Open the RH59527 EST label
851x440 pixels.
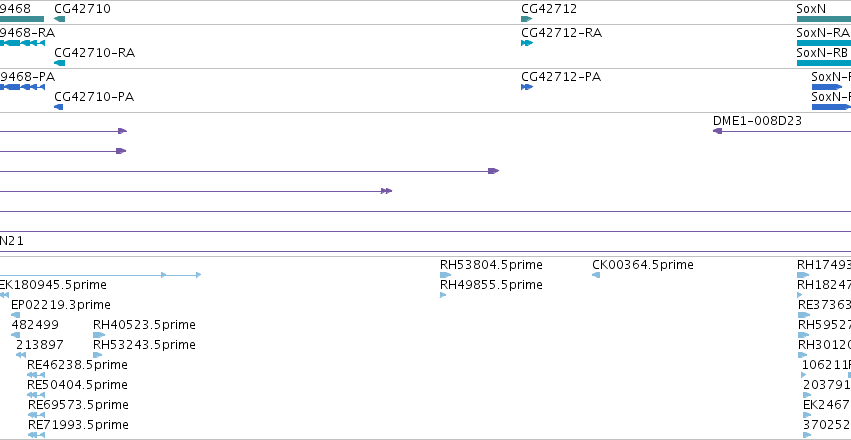pos(824,325)
